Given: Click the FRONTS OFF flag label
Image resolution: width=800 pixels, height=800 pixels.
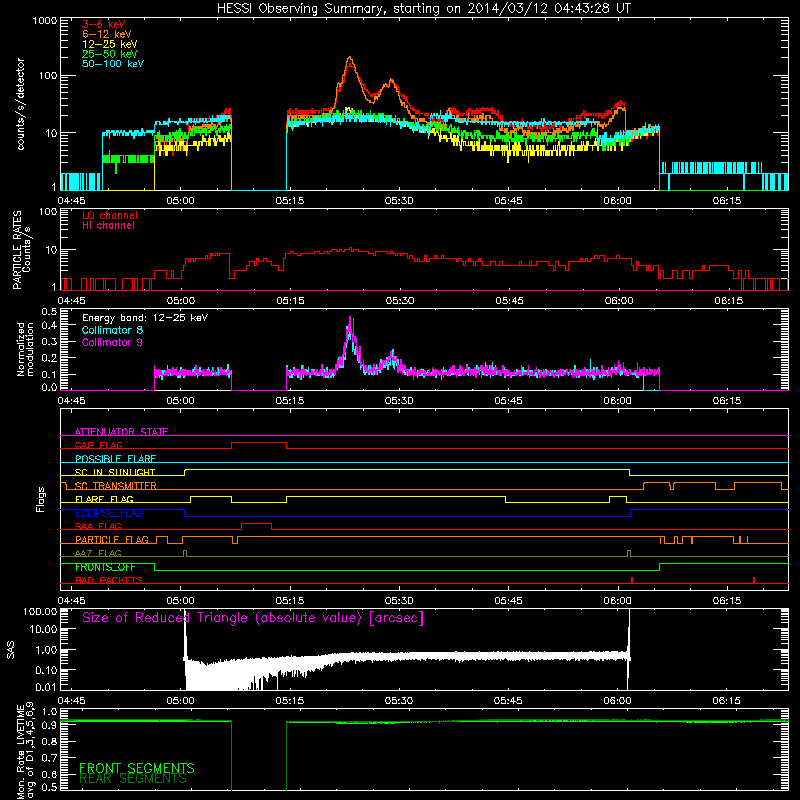Looking at the screenshot, I should (x=105, y=567).
